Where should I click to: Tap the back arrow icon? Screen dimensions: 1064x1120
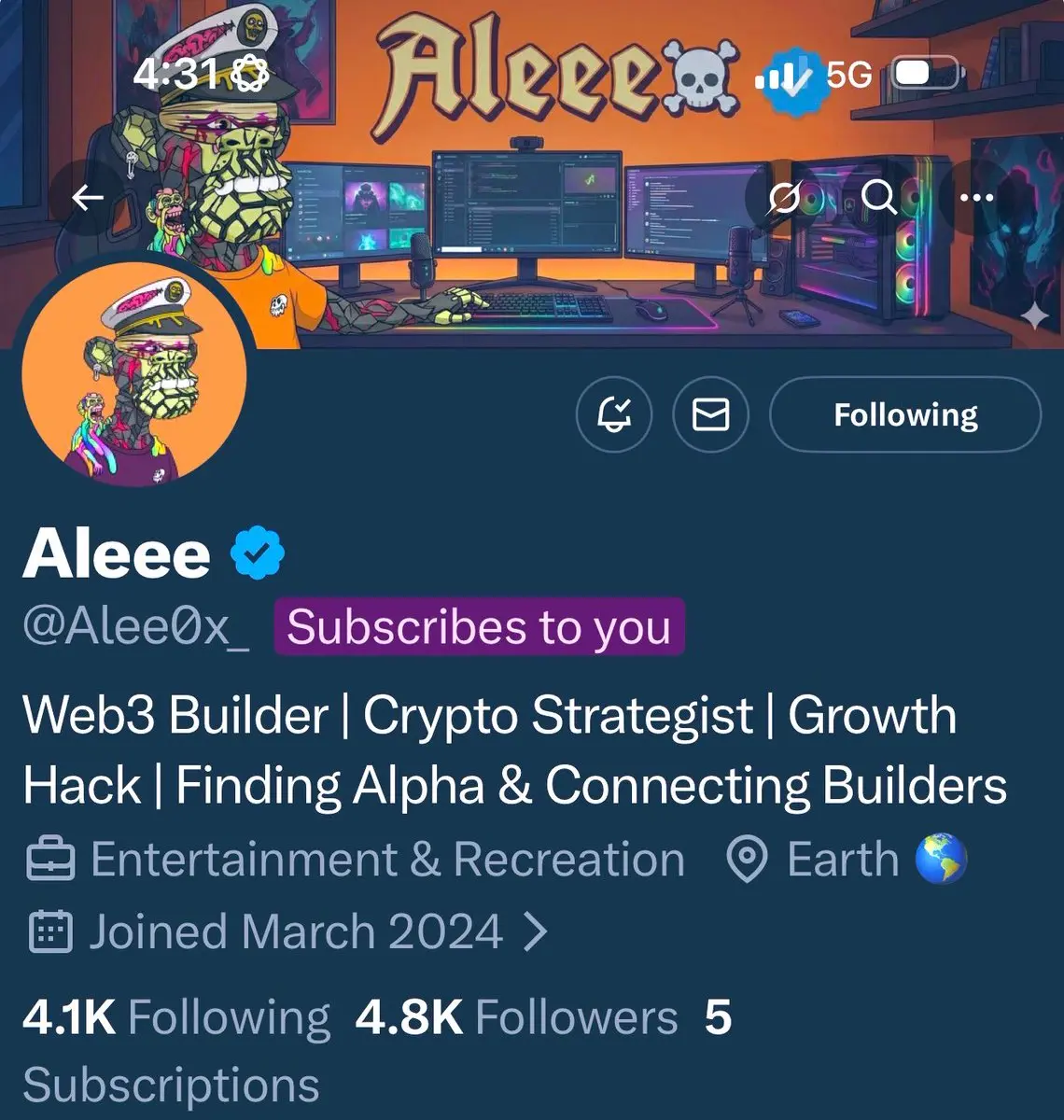point(88,198)
